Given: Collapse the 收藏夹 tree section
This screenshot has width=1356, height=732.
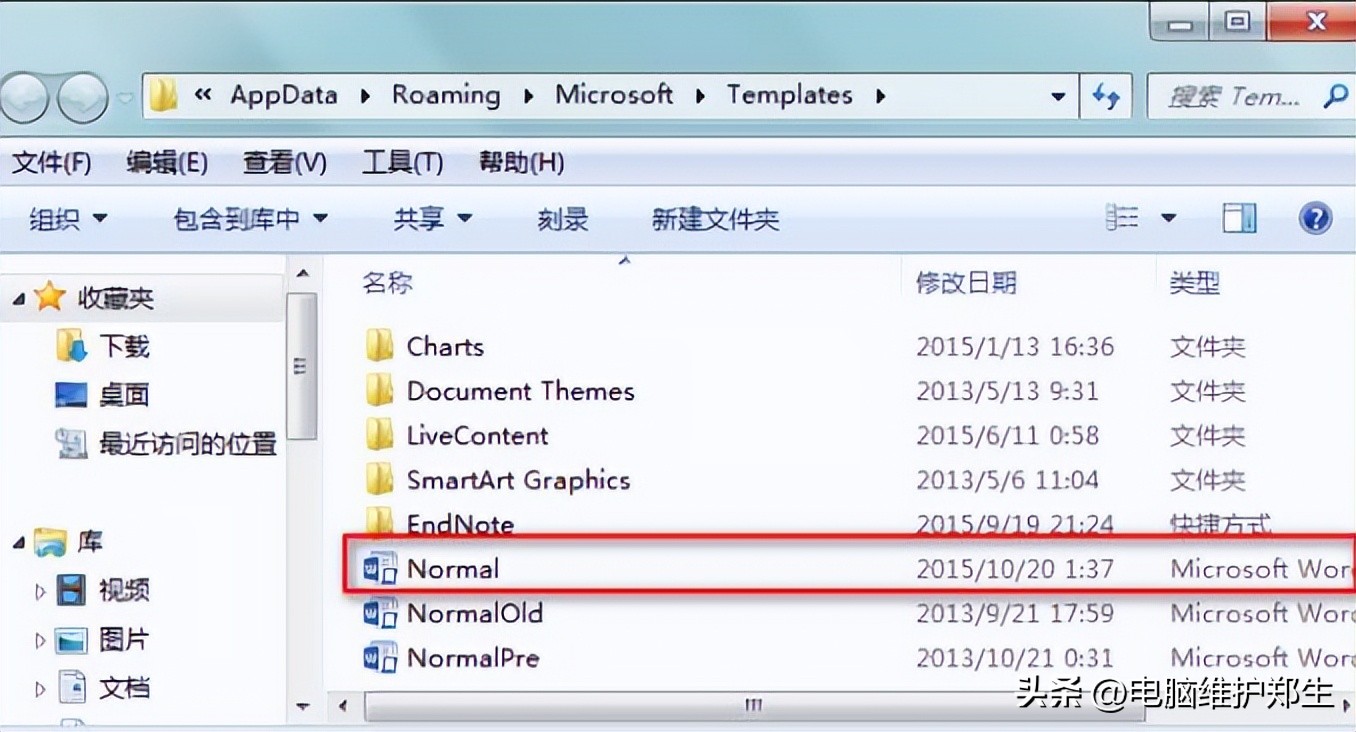Looking at the screenshot, I should pyautogui.click(x=18, y=298).
